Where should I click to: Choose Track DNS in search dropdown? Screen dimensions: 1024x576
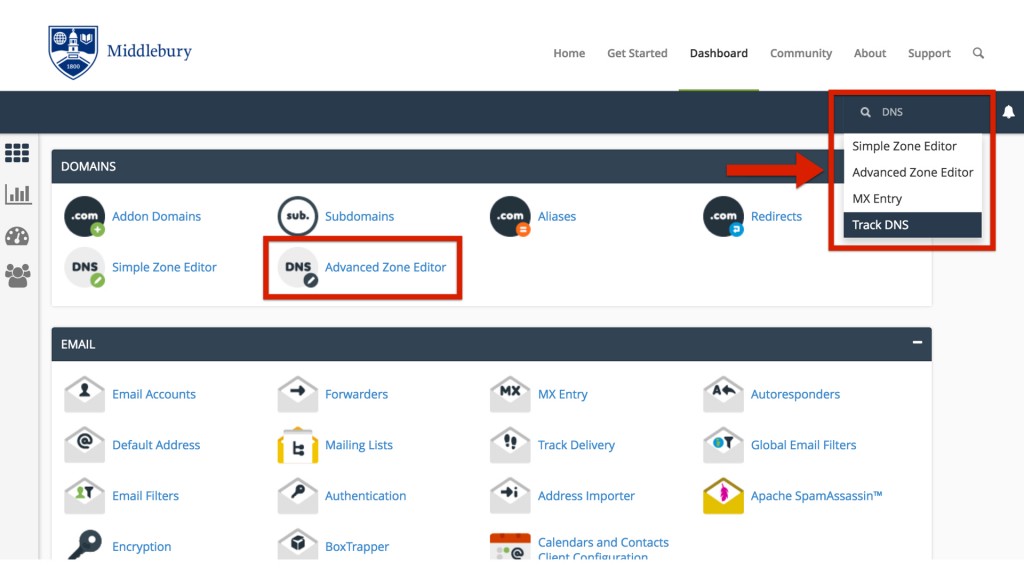[x=880, y=225]
